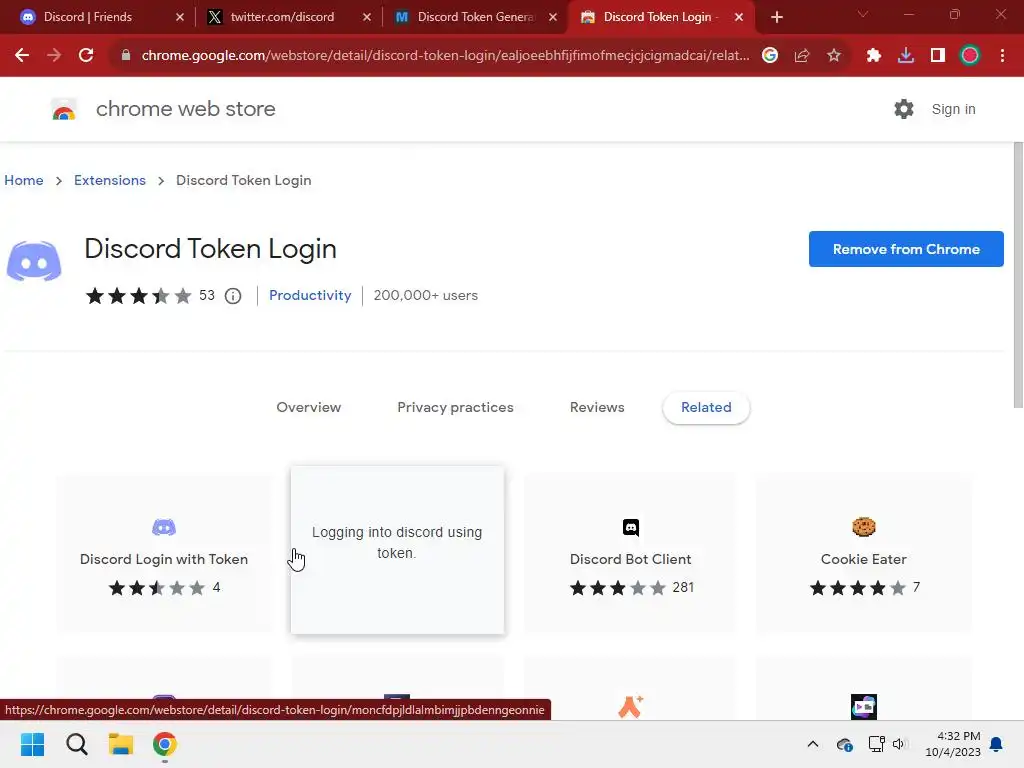Open the Extensions puzzle icon
The image size is (1024, 768).
[x=874, y=56]
